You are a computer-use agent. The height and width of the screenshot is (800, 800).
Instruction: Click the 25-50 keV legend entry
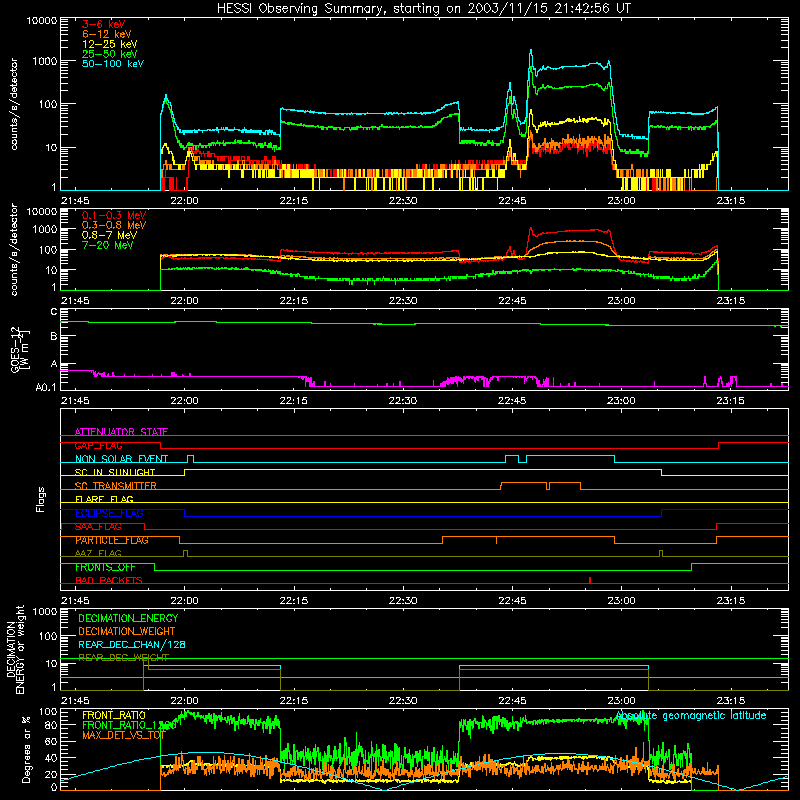tap(110, 54)
